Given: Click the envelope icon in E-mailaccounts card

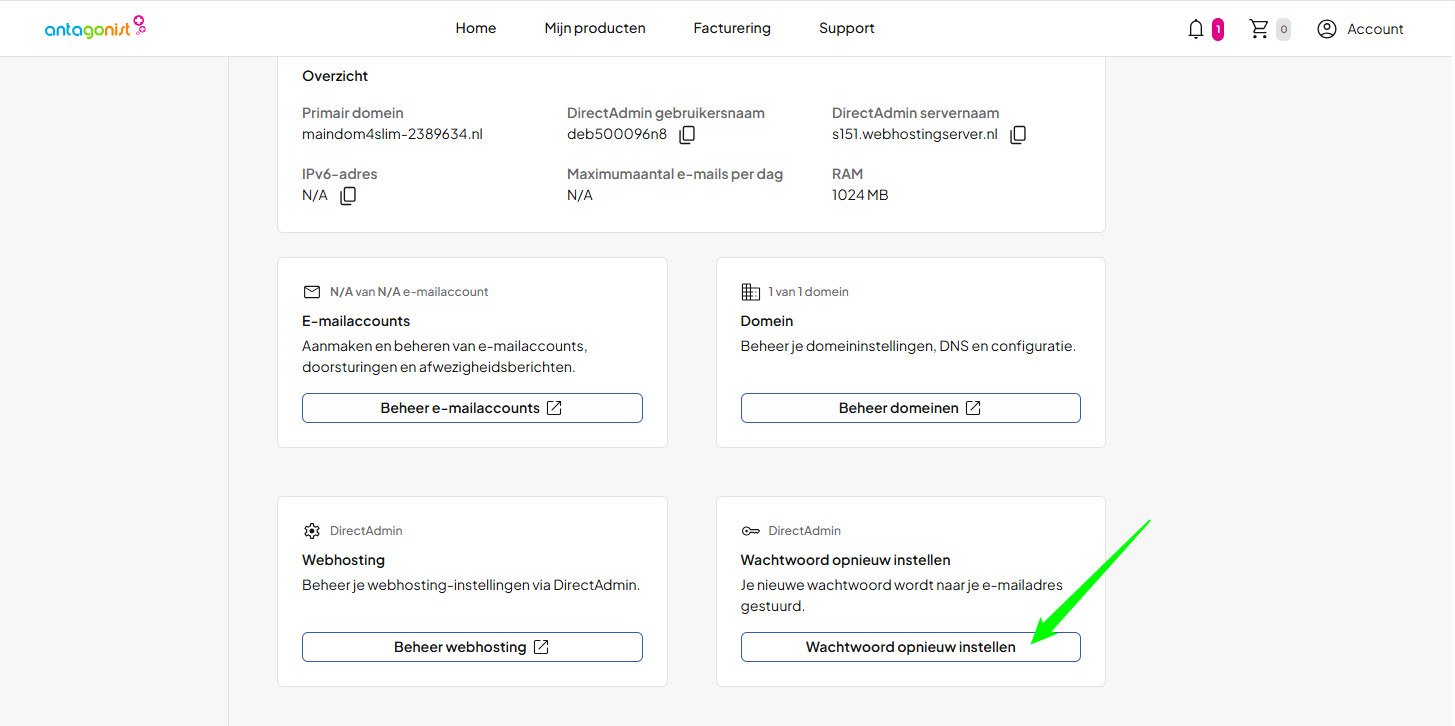Looking at the screenshot, I should pyautogui.click(x=312, y=292).
